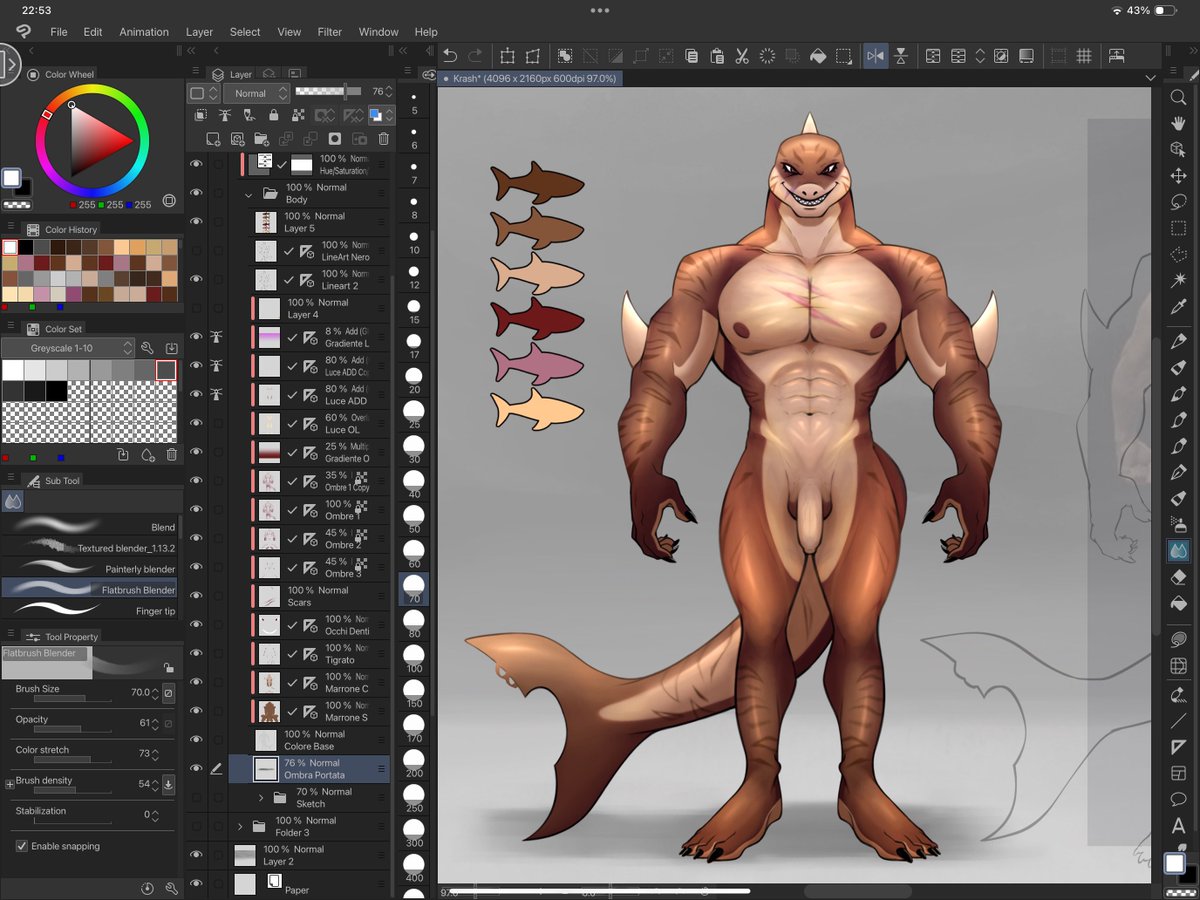Select the Move layer tool
Viewport: 1200px width, 900px height.
point(1178,176)
